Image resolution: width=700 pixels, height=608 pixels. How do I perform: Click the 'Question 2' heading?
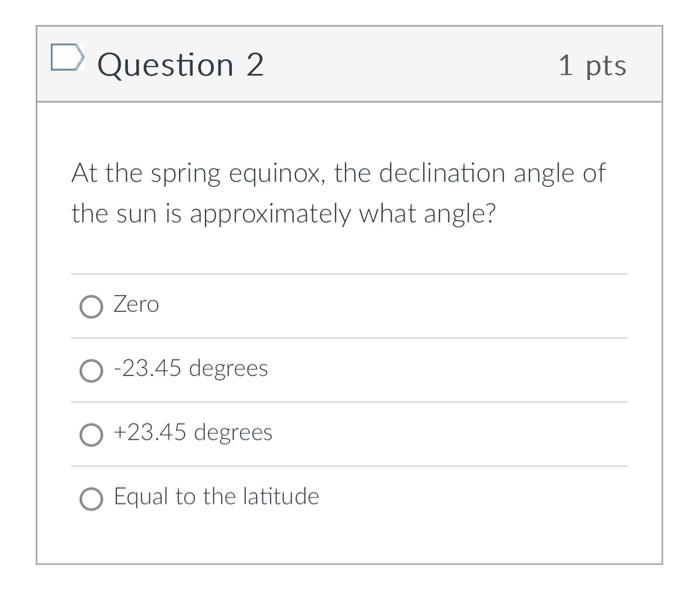[x=181, y=65]
